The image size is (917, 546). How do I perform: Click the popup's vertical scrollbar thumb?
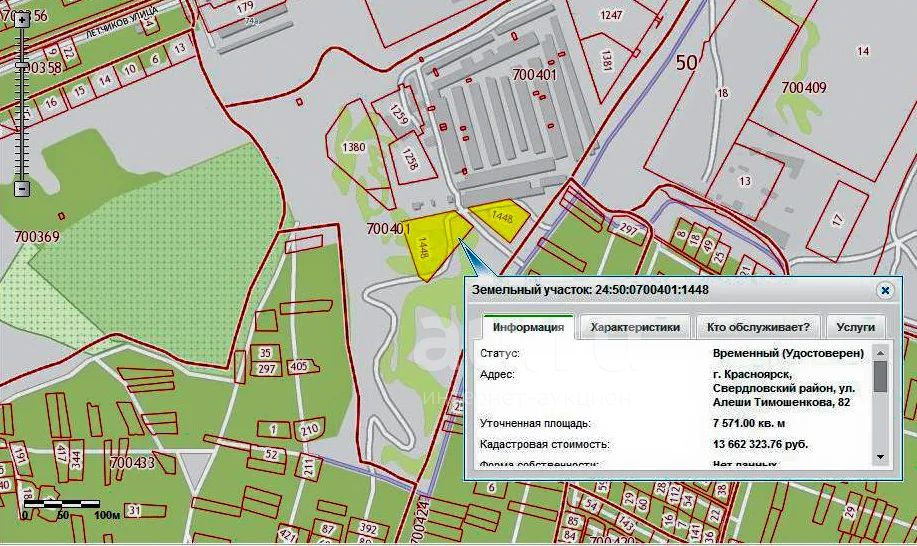pyautogui.click(x=880, y=377)
